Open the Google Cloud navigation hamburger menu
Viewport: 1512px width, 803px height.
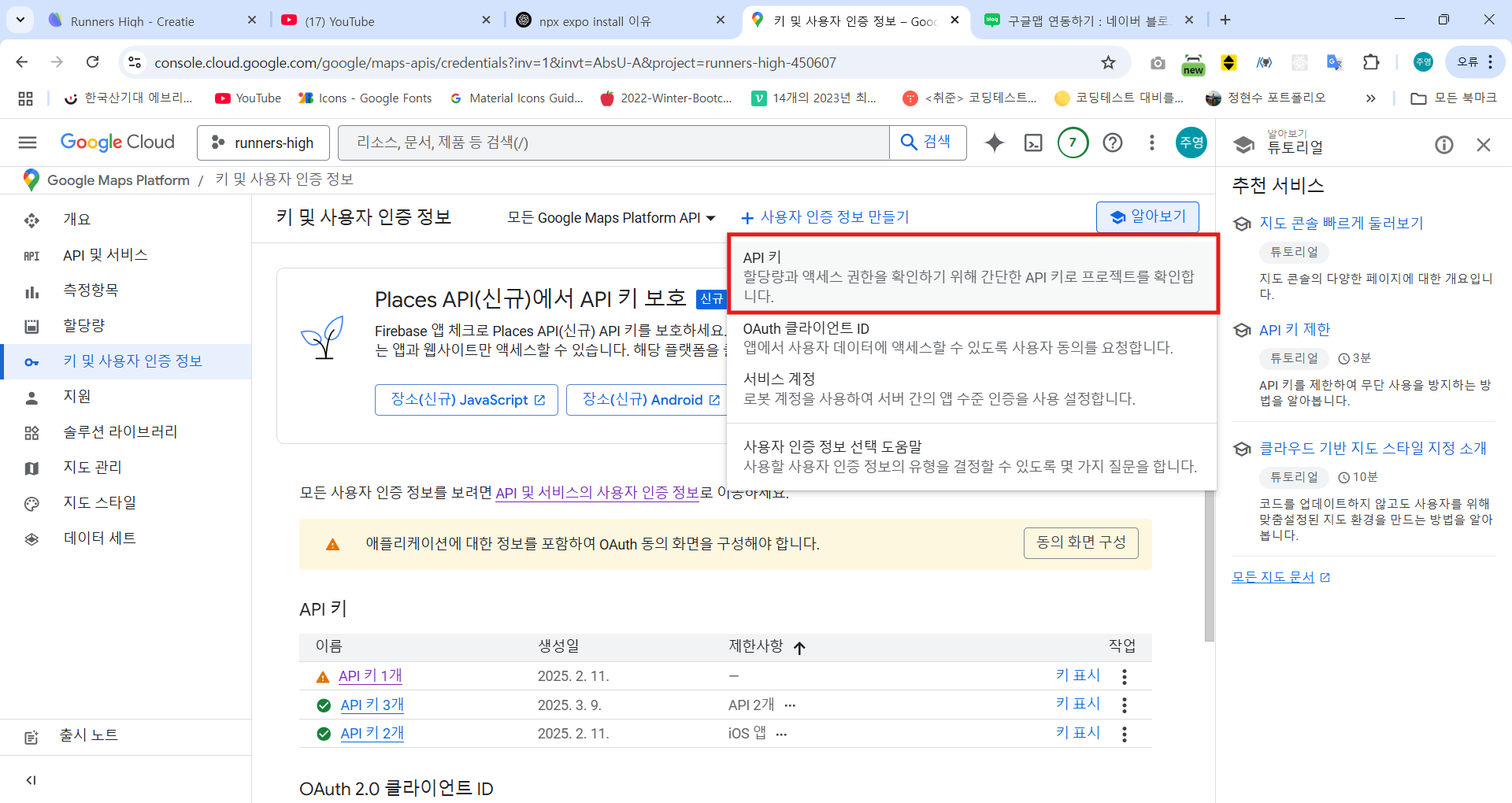click(28, 142)
